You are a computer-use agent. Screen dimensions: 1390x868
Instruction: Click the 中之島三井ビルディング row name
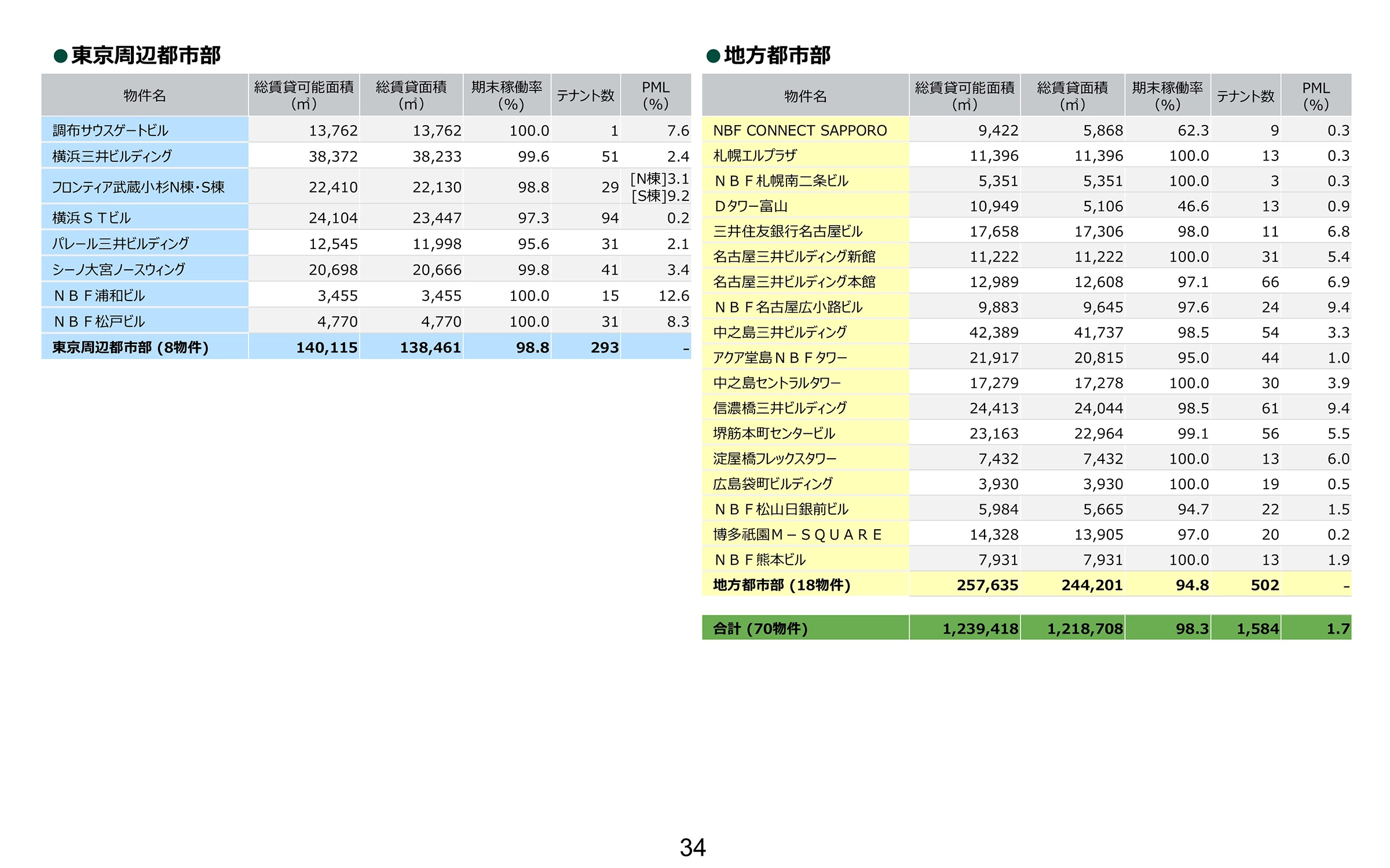pyautogui.click(x=780, y=332)
